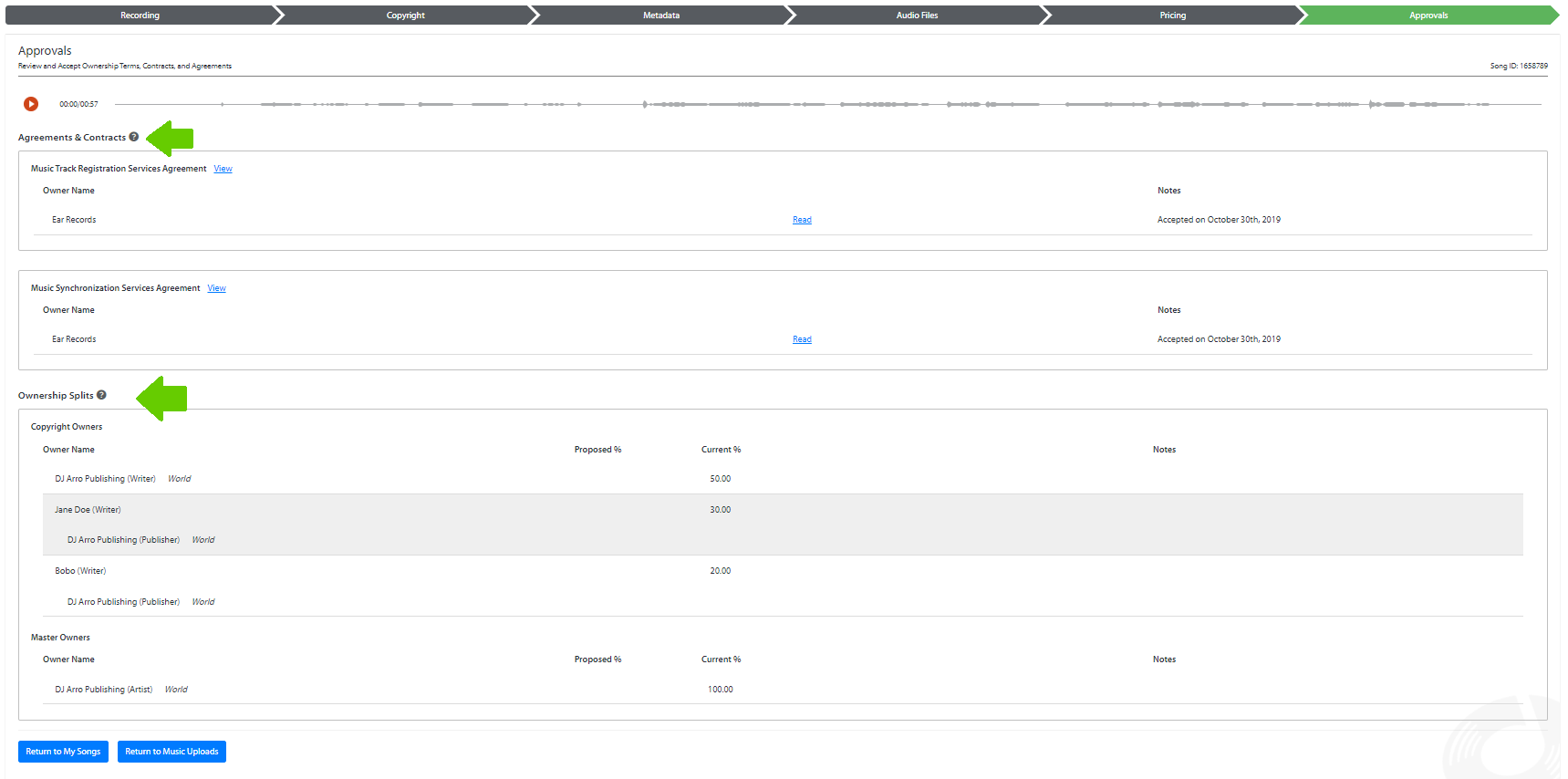View the Music Synchronization Services Agreement
This screenshot has height=779, width=1568.
216,288
